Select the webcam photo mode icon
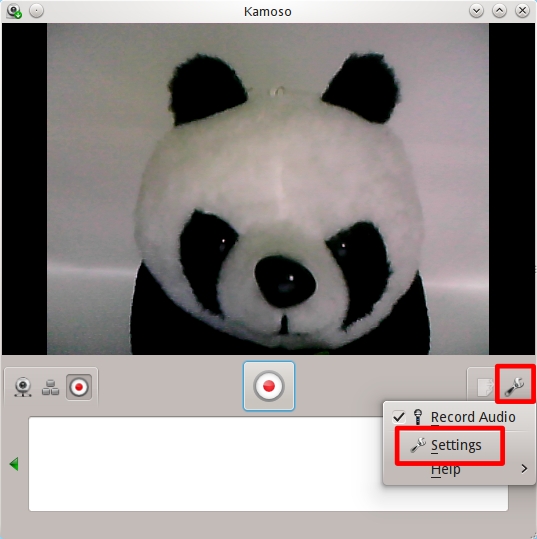This screenshot has width=537, height=539. tap(23, 387)
